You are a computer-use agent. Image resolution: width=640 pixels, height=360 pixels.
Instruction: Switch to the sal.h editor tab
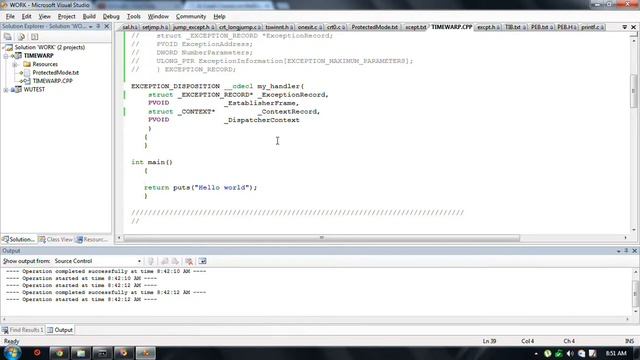130,27
